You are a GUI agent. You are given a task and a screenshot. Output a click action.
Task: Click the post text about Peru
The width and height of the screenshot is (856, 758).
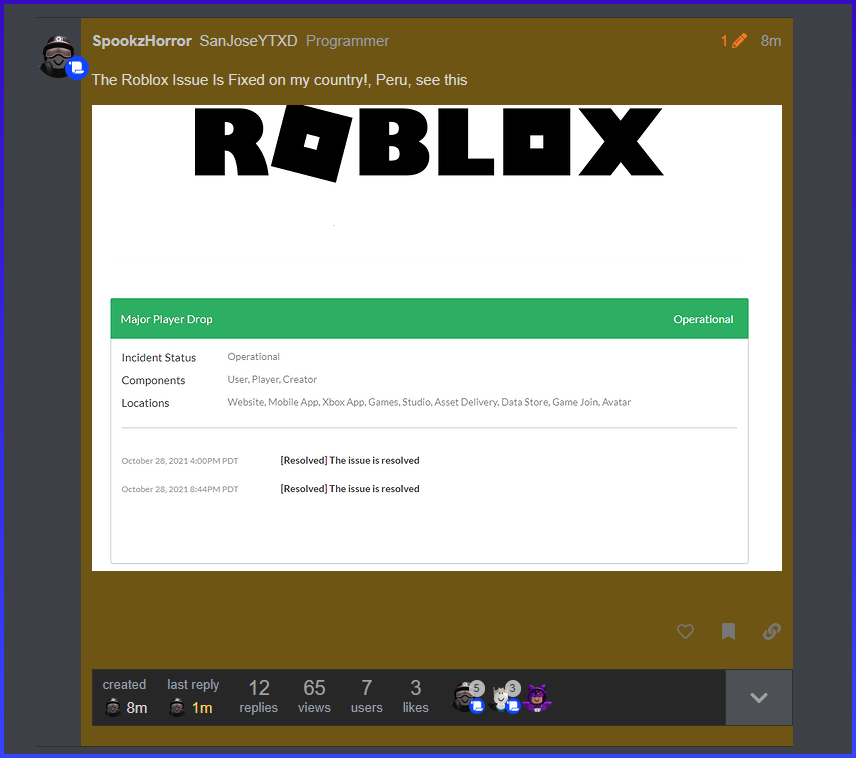click(x=280, y=80)
